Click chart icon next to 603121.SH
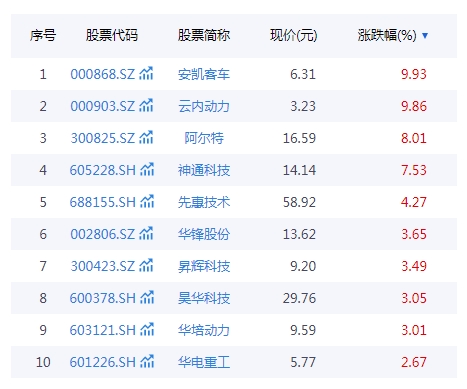Image resolution: width=467 pixels, height=389 pixels. tap(147, 330)
